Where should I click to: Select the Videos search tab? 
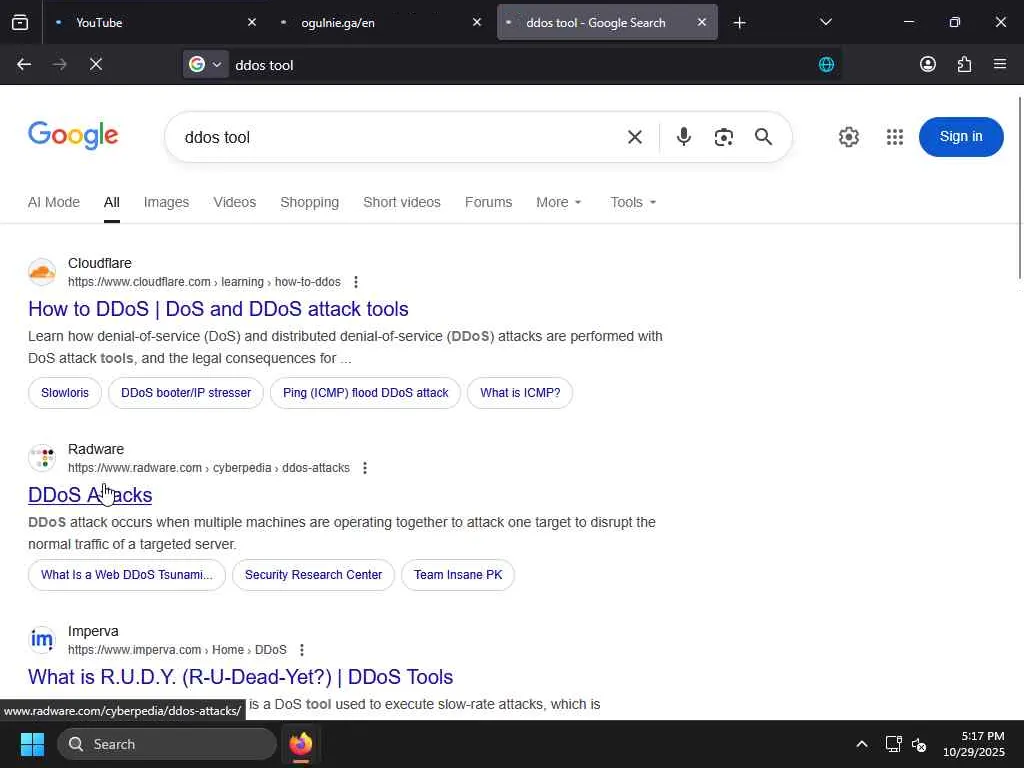(234, 202)
